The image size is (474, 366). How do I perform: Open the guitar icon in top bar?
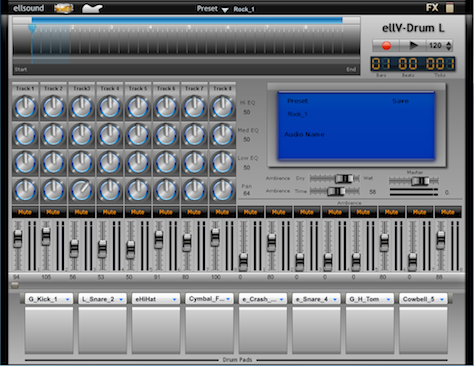(x=92, y=8)
